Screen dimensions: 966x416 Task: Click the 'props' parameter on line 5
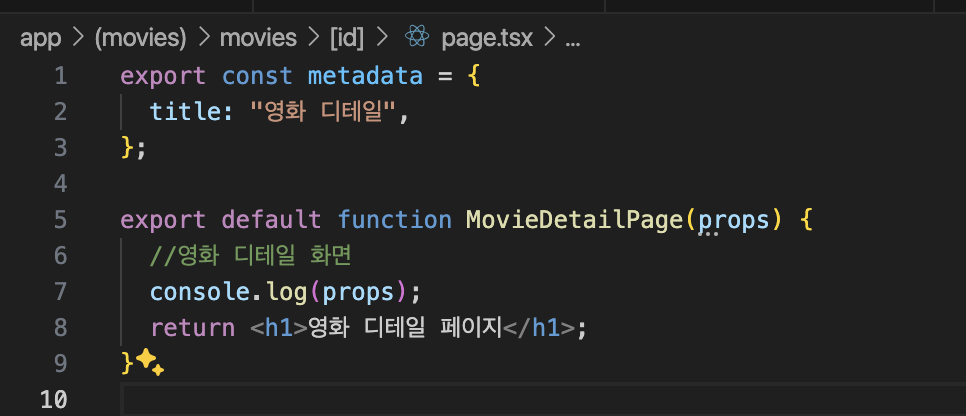click(x=734, y=220)
